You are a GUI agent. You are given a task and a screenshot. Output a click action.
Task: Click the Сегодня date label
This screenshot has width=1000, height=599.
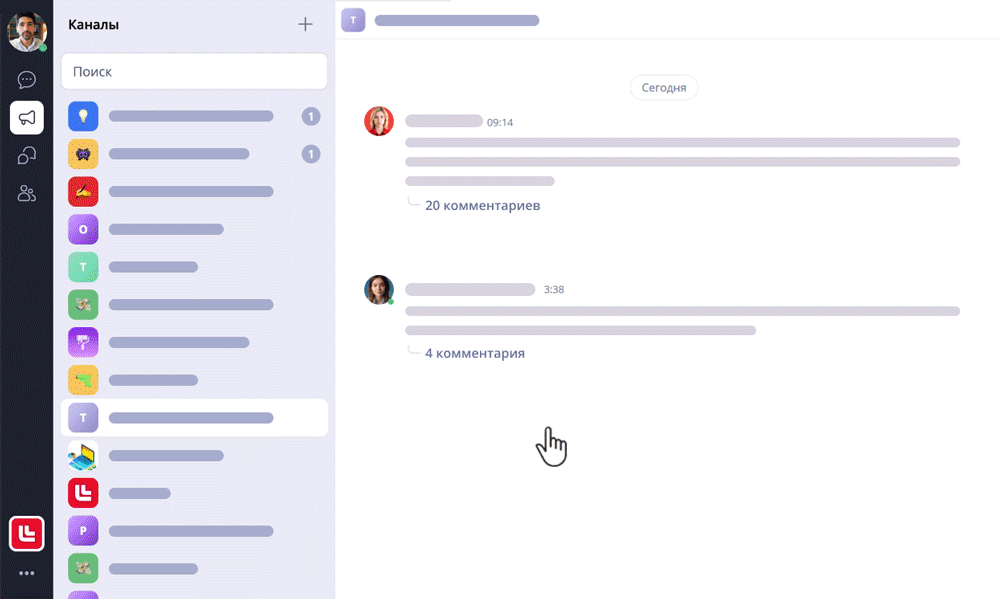pyautogui.click(x=664, y=87)
